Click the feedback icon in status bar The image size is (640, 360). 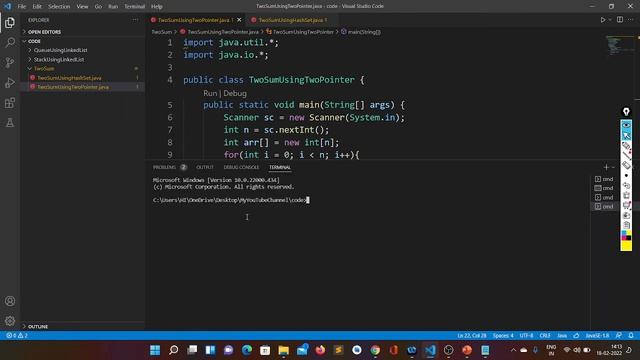(x=619, y=336)
